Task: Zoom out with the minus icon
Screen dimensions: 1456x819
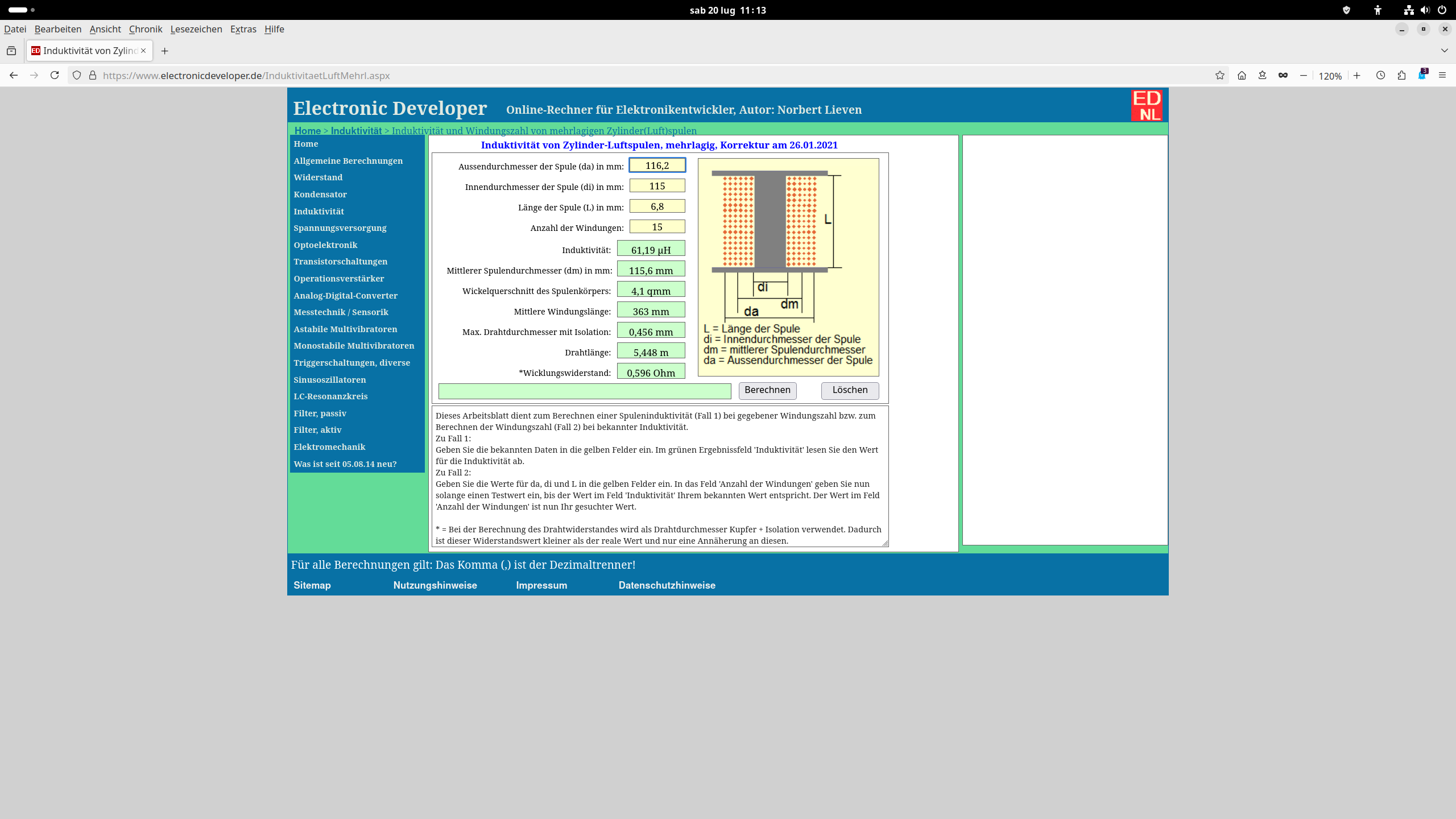Action: click(x=1304, y=75)
